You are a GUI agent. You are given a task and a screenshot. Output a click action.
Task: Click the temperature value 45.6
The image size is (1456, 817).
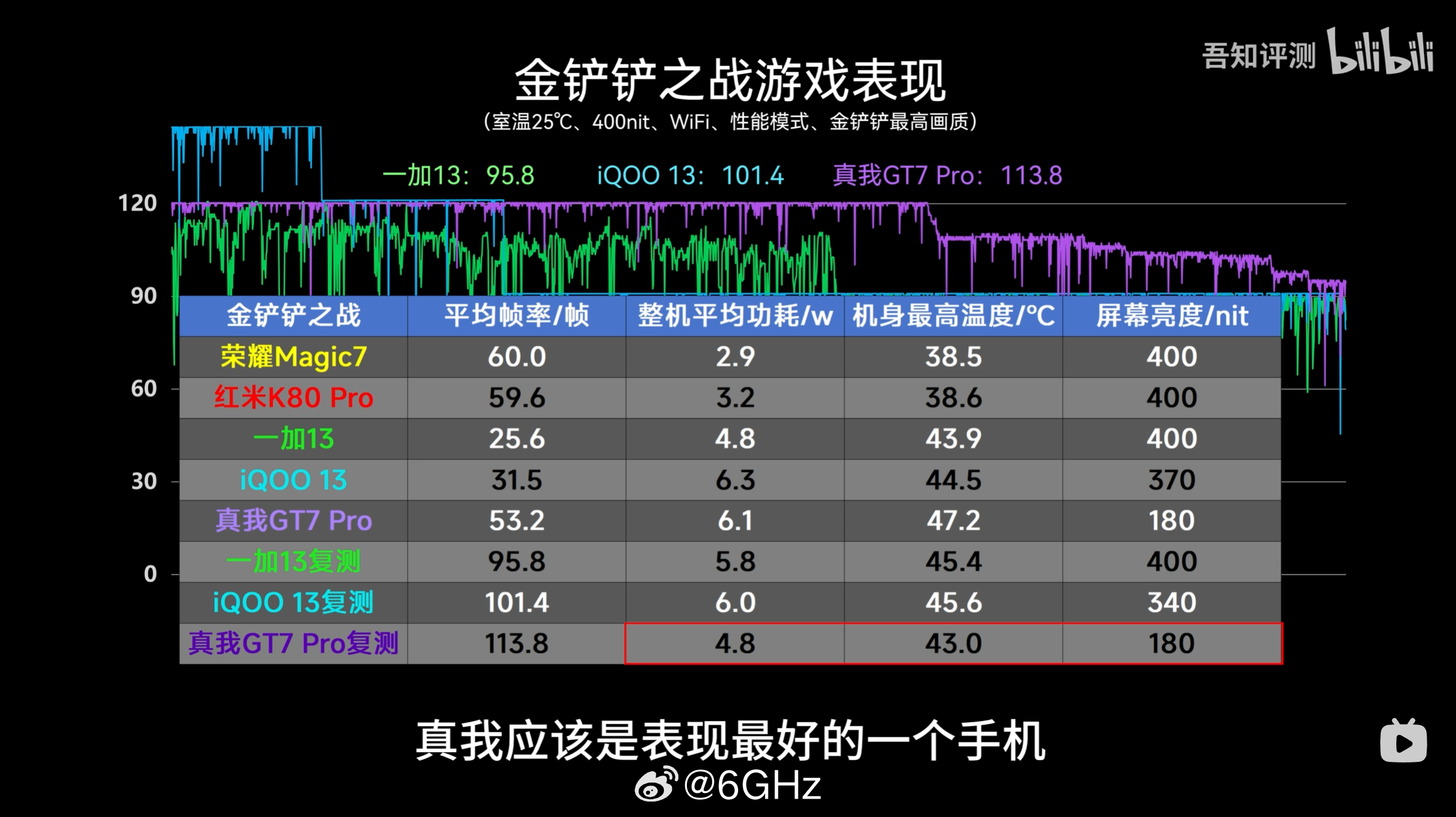pyautogui.click(x=954, y=603)
